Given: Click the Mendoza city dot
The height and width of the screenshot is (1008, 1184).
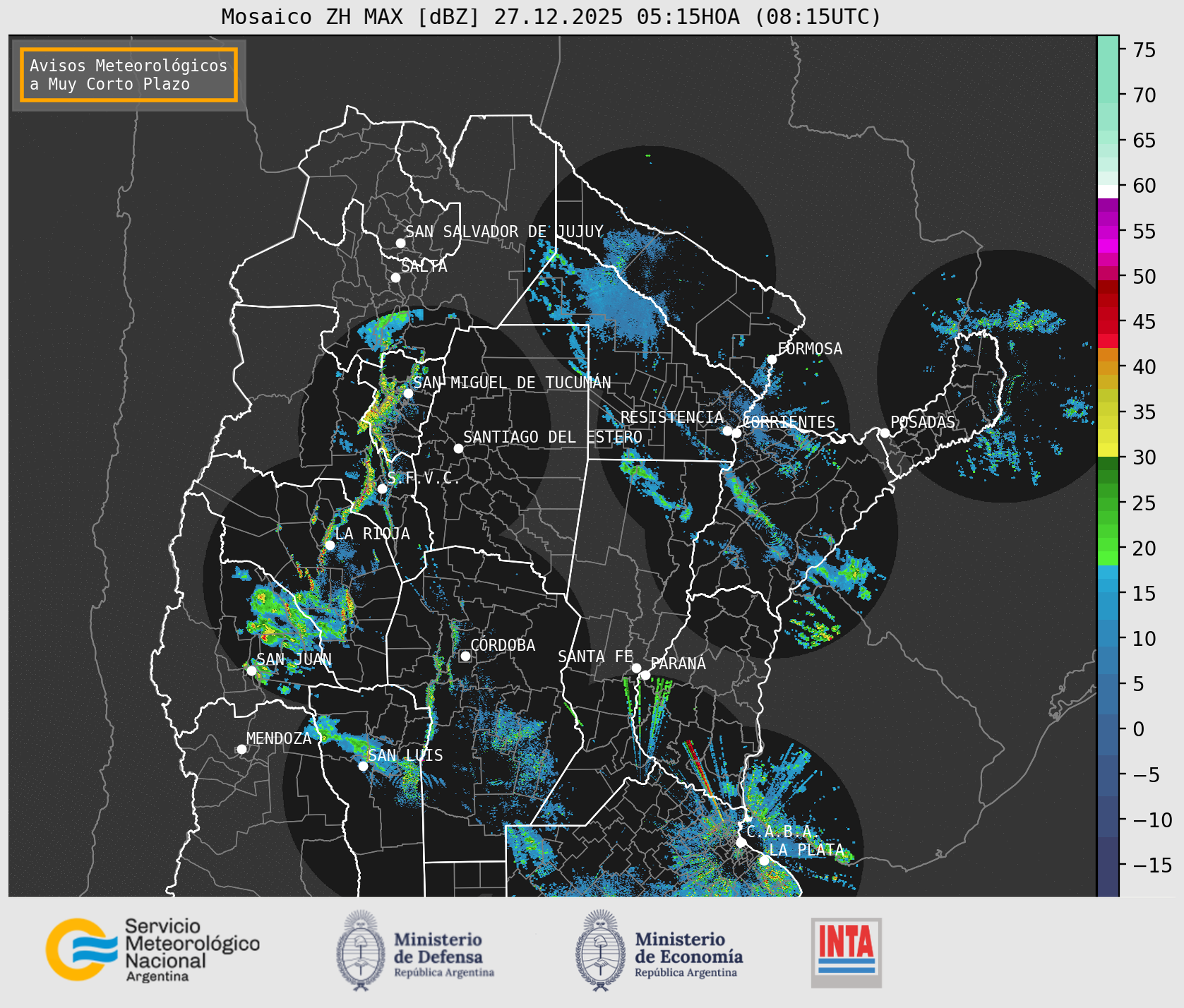Looking at the screenshot, I should (241, 749).
